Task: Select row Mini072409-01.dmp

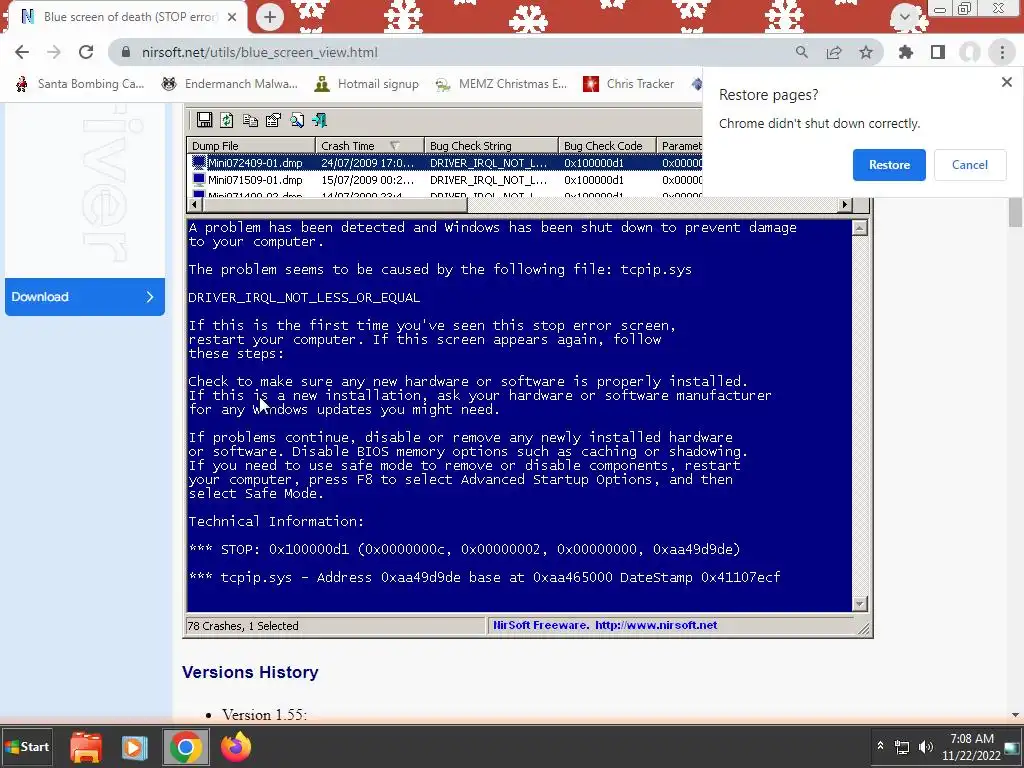Action: tap(444, 163)
